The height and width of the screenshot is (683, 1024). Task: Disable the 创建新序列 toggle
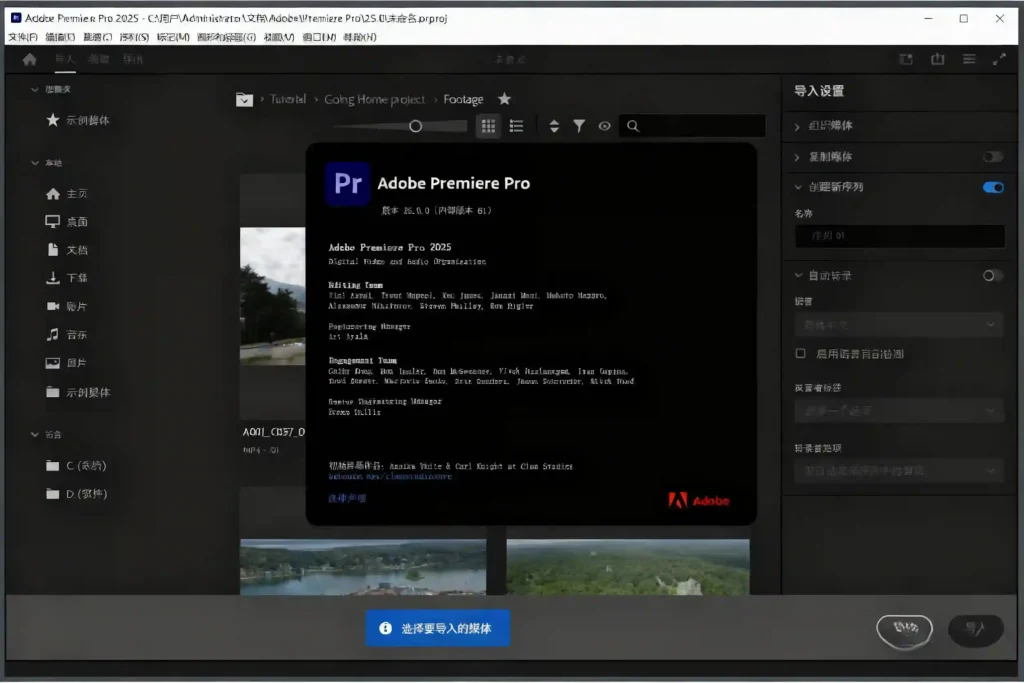(993, 187)
